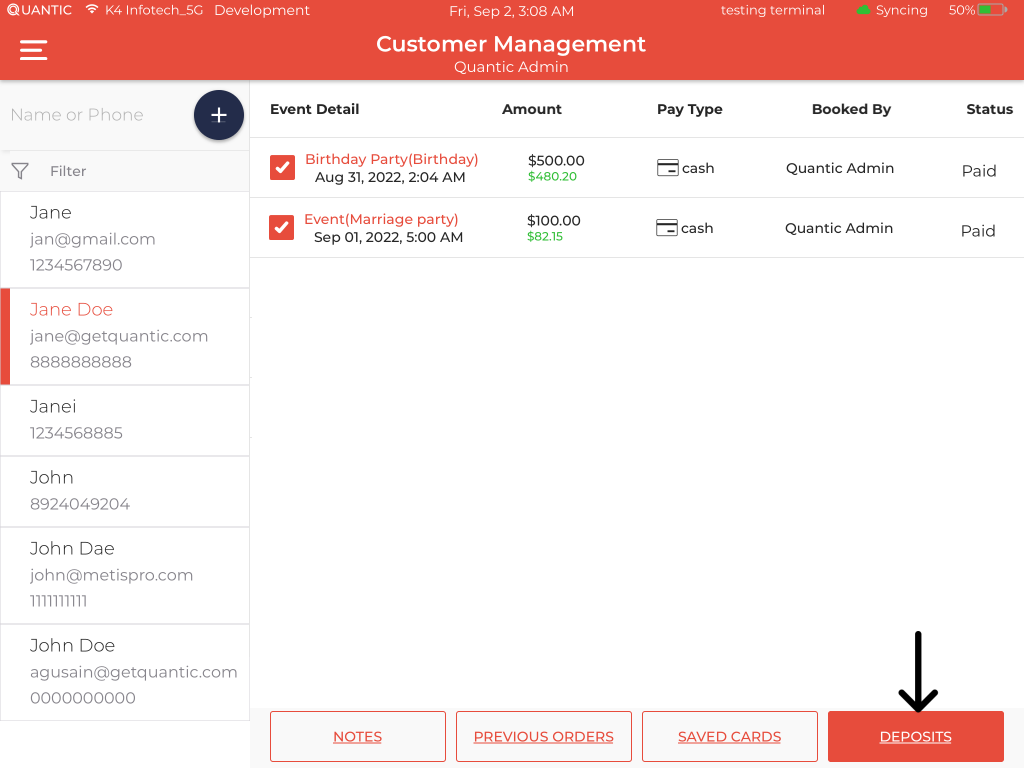Open the Event(Marriage party) link

(x=381, y=219)
